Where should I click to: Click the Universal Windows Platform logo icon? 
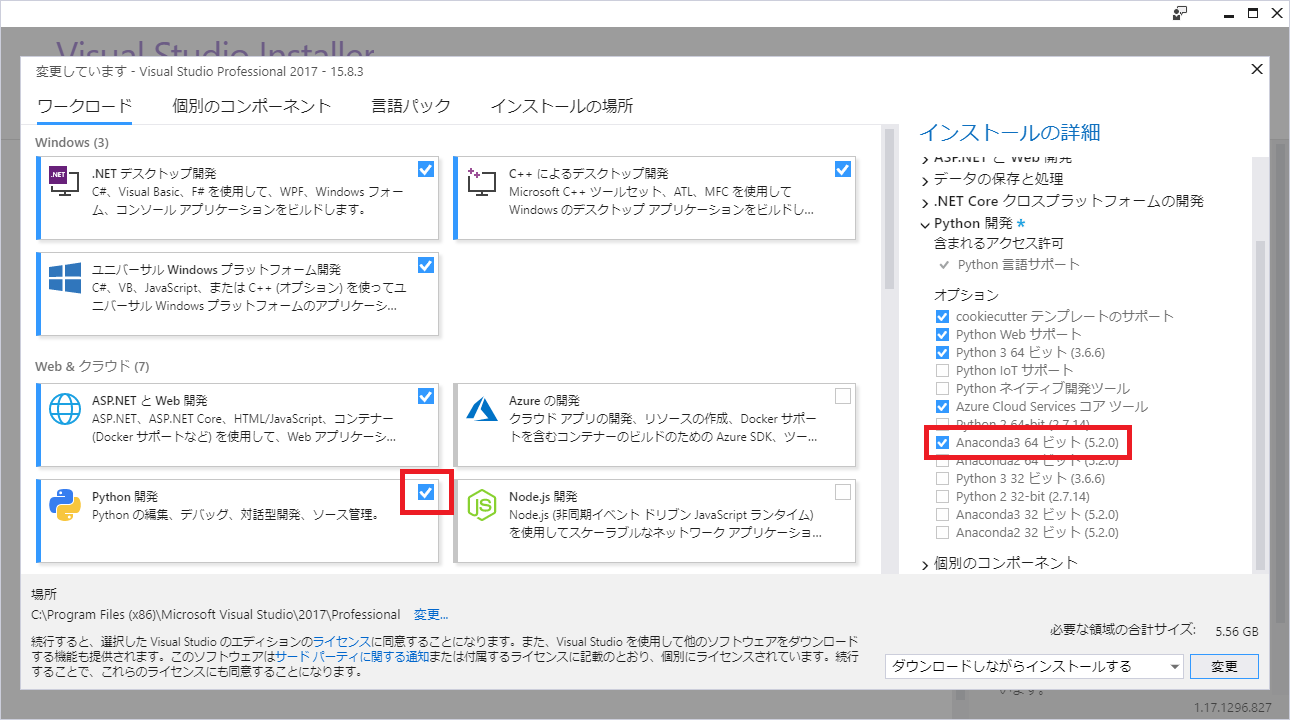65,278
